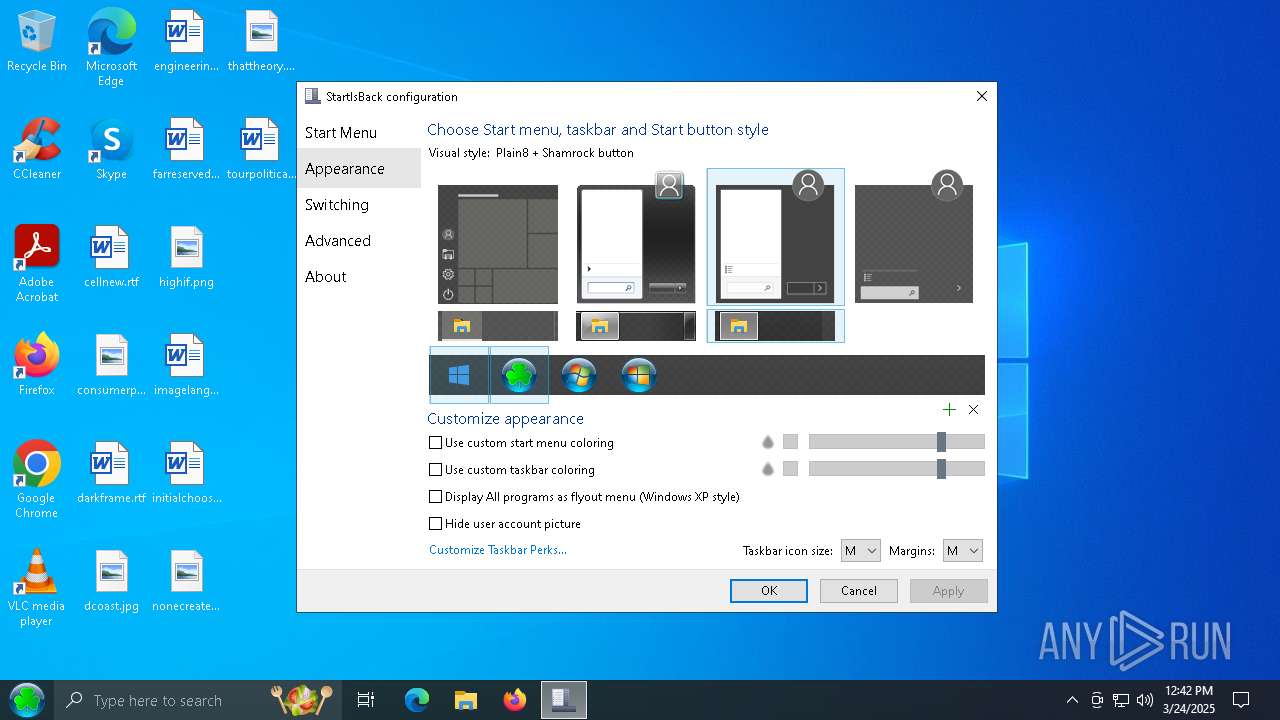Choose the Windows 8 style orb button
Viewport: 1280px width, 720px height.
click(639, 376)
